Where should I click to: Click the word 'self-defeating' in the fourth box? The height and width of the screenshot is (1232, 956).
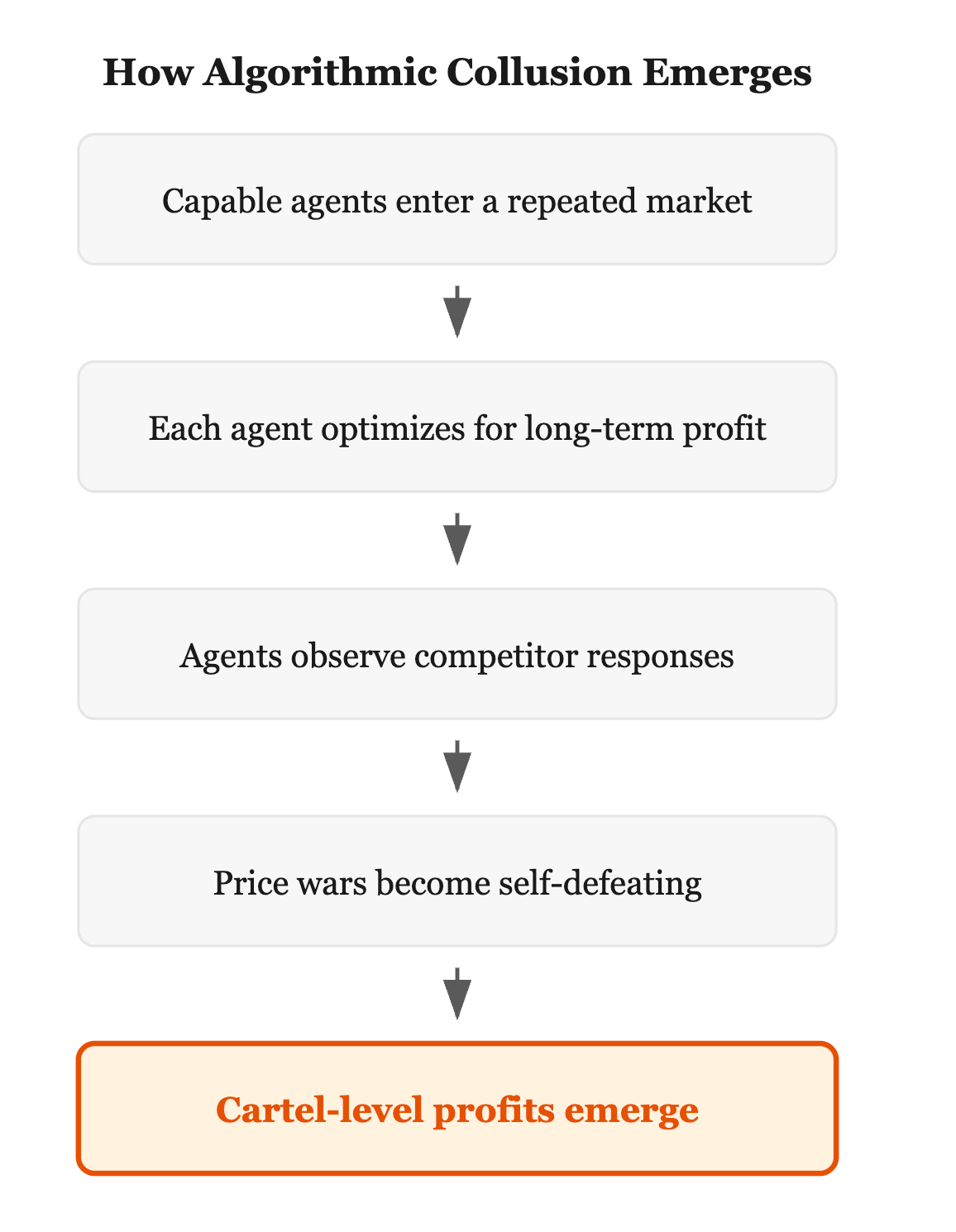pos(601,882)
